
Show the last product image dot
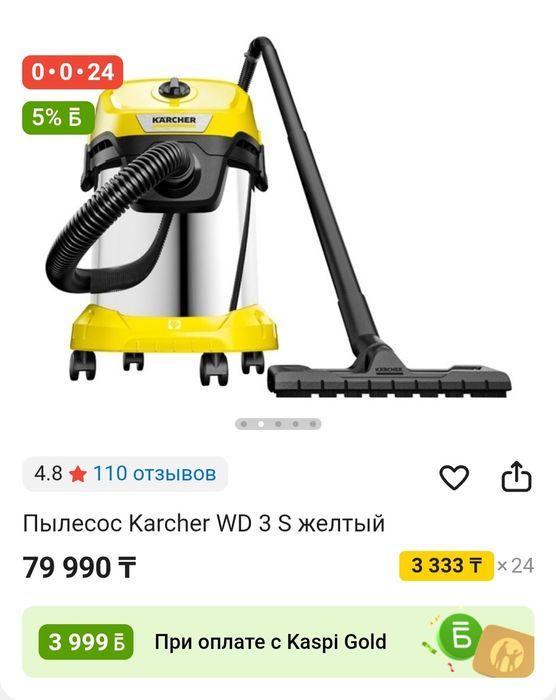(313, 424)
